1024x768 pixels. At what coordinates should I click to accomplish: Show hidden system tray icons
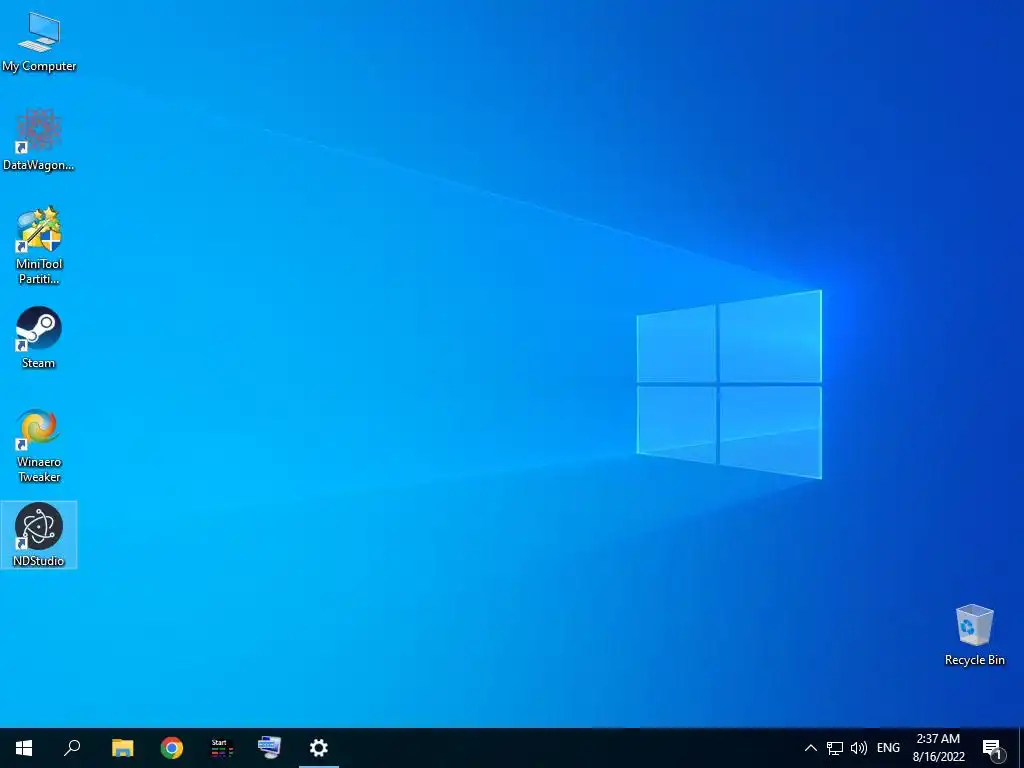click(810, 748)
